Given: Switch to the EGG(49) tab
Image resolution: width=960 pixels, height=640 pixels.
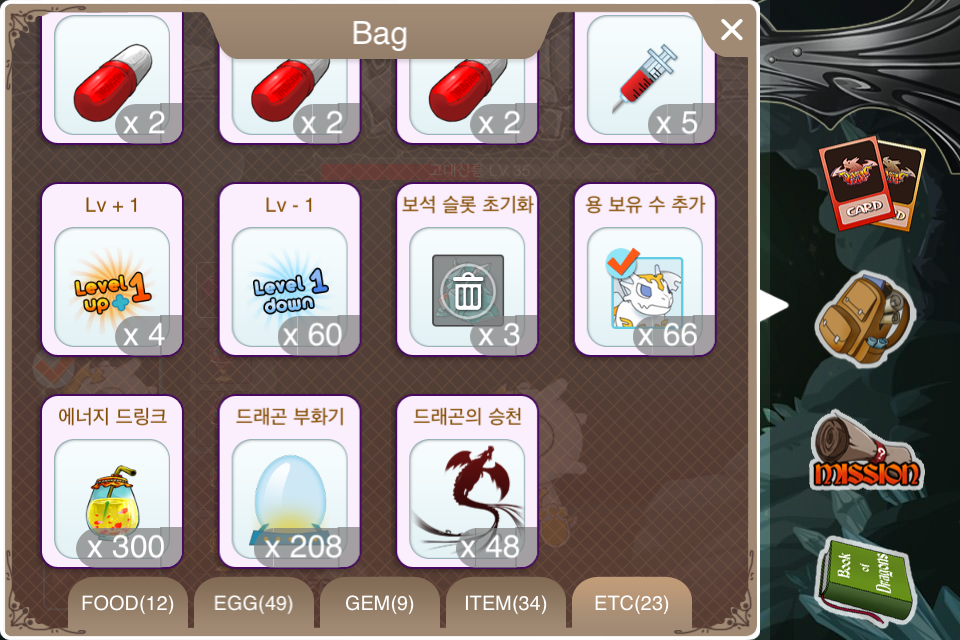Looking at the screenshot, I should 253,603.
